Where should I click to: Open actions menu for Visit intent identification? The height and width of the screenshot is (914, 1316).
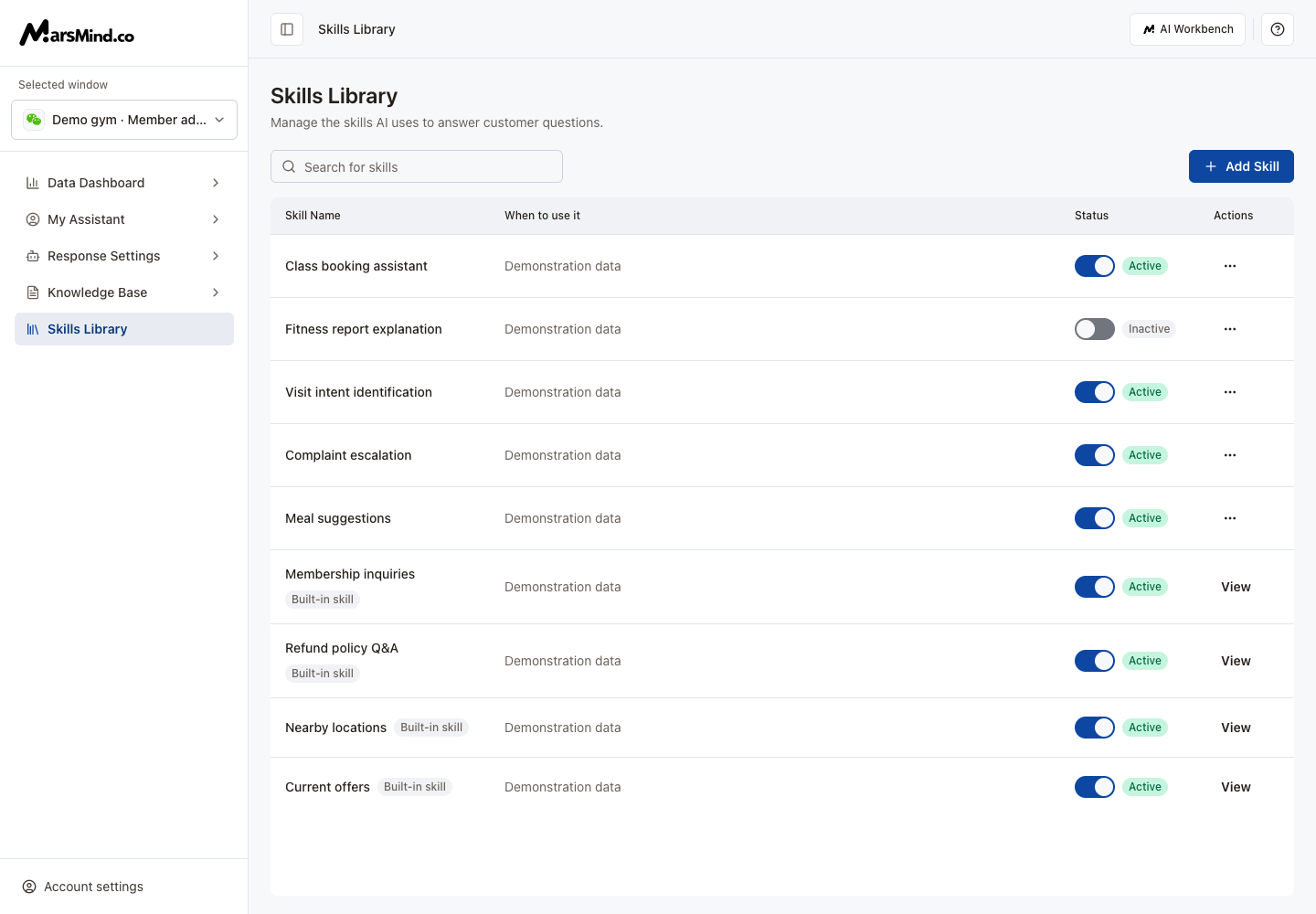tap(1230, 392)
